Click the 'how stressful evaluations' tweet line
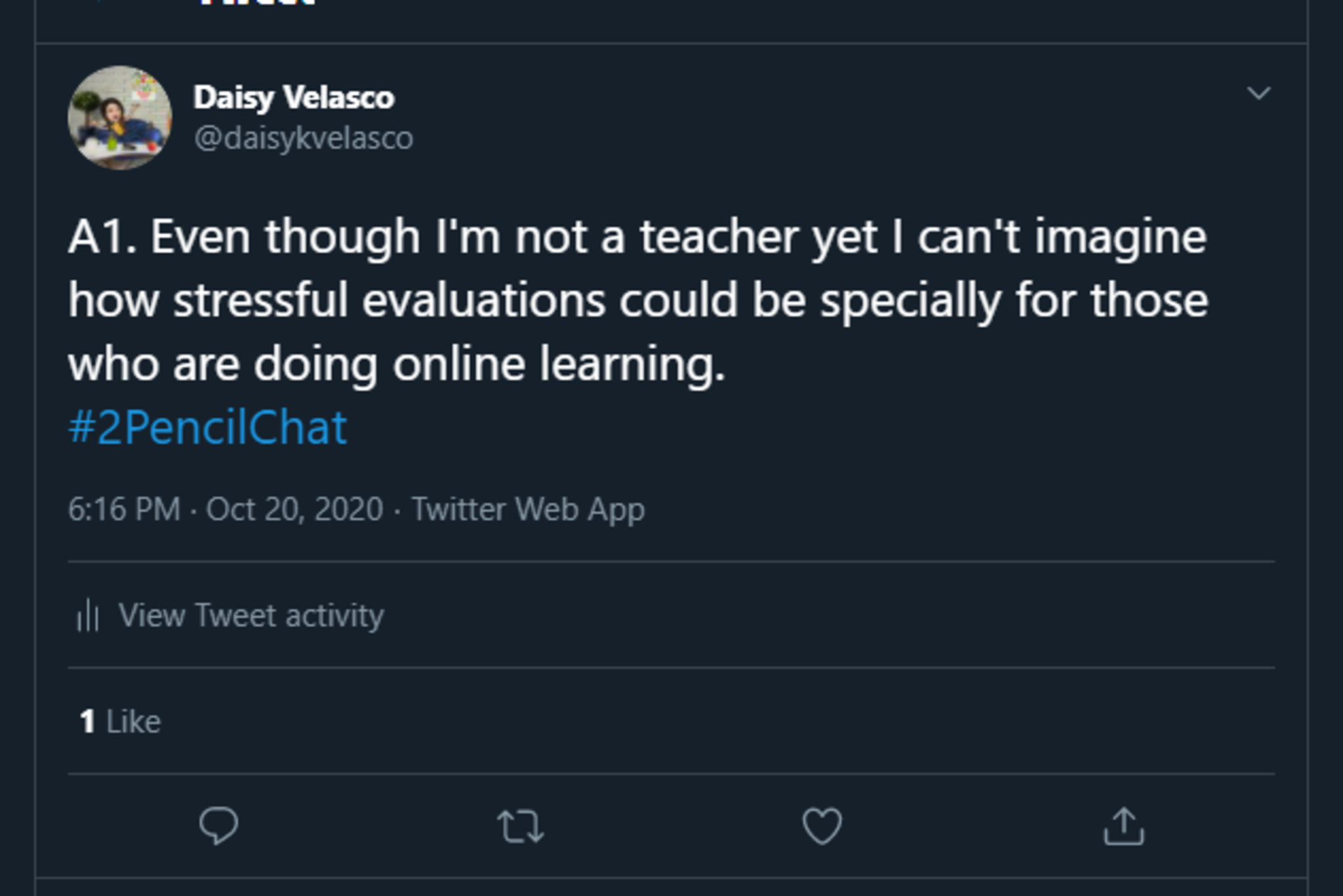Viewport: 1343px width, 896px height. click(x=637, y=301)
